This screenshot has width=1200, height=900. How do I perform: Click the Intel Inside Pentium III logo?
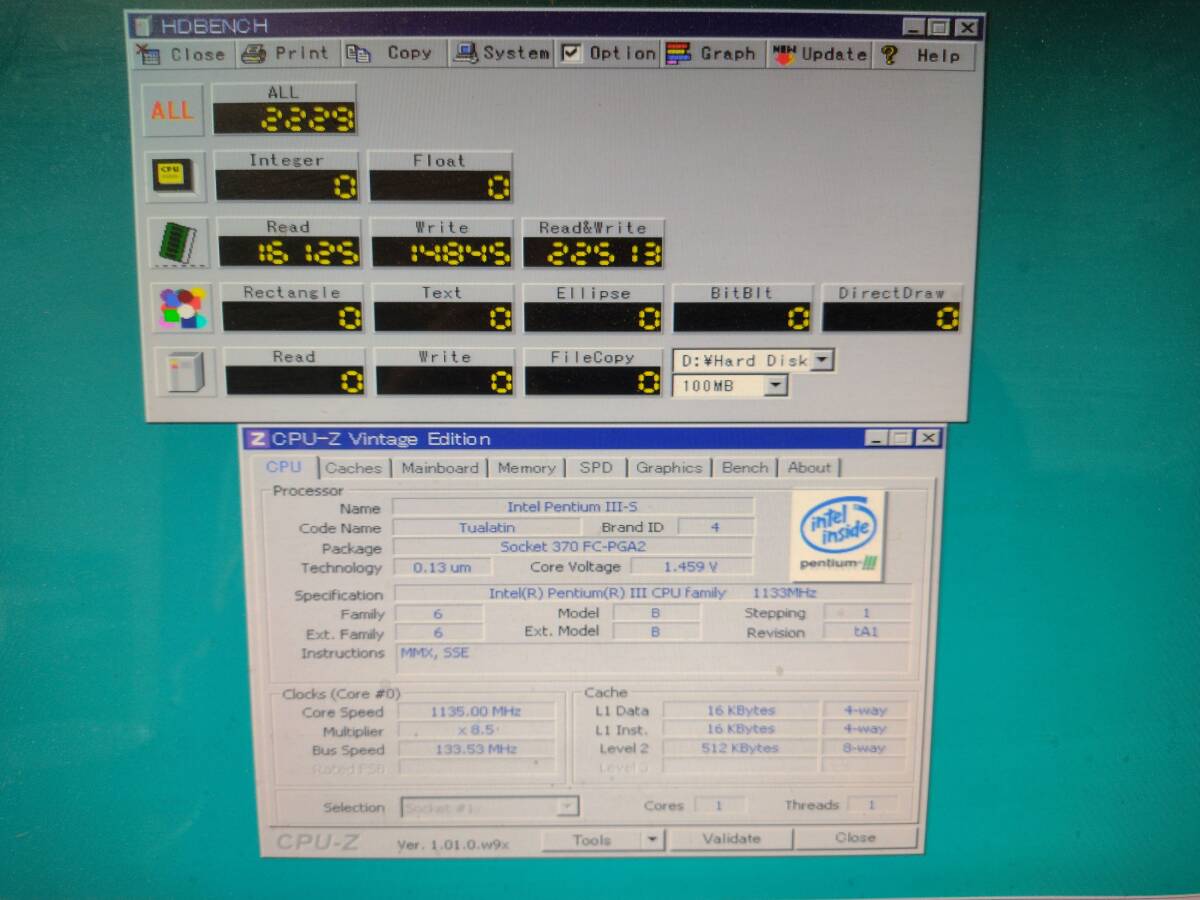(839, 536)
